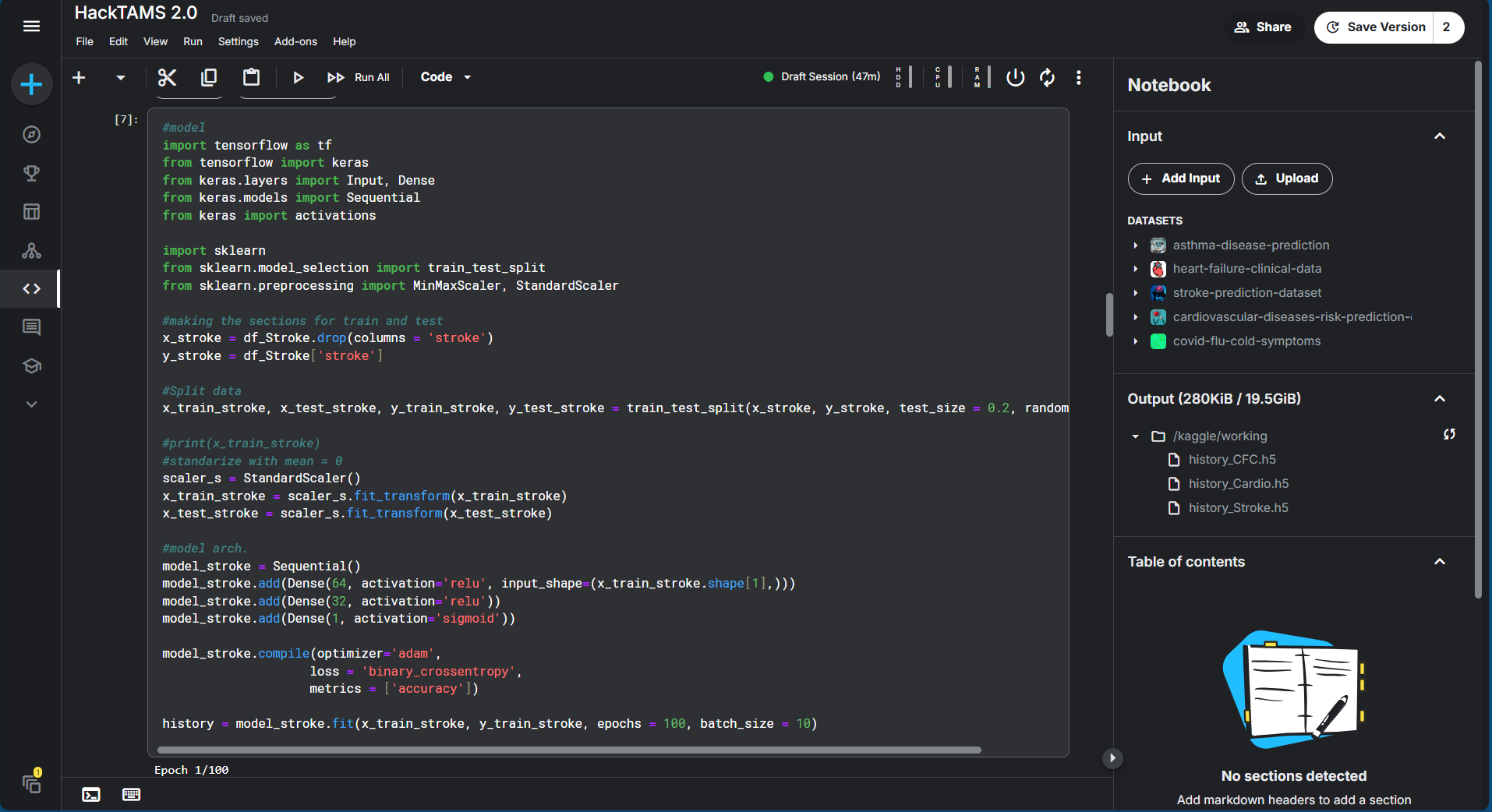Screen dimensions: 1492x812
Task: Click the paste cell clipboard icon
Action: [251, 77]
